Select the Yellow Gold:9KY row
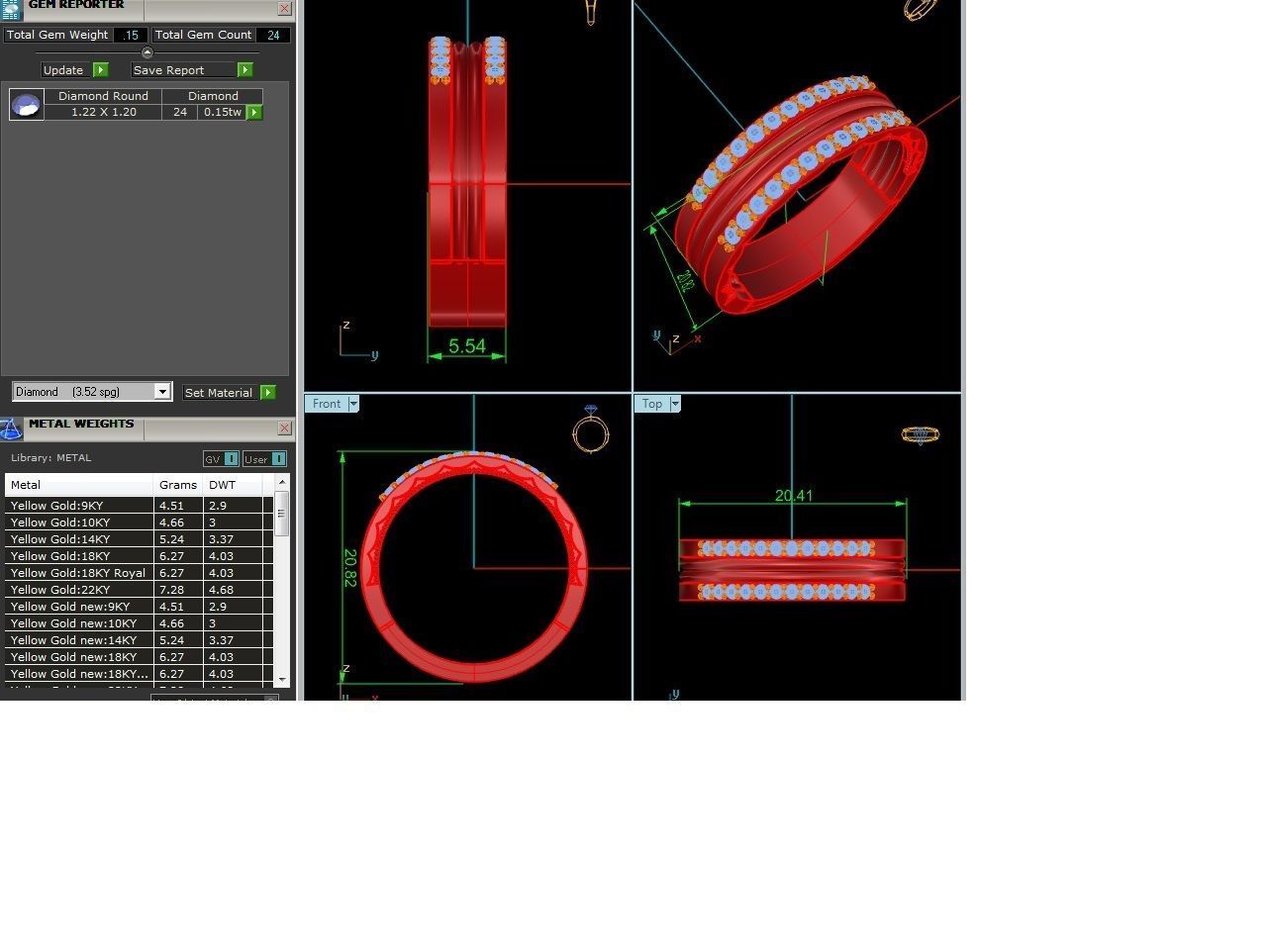1271x952 pixels. click(140, 506)
